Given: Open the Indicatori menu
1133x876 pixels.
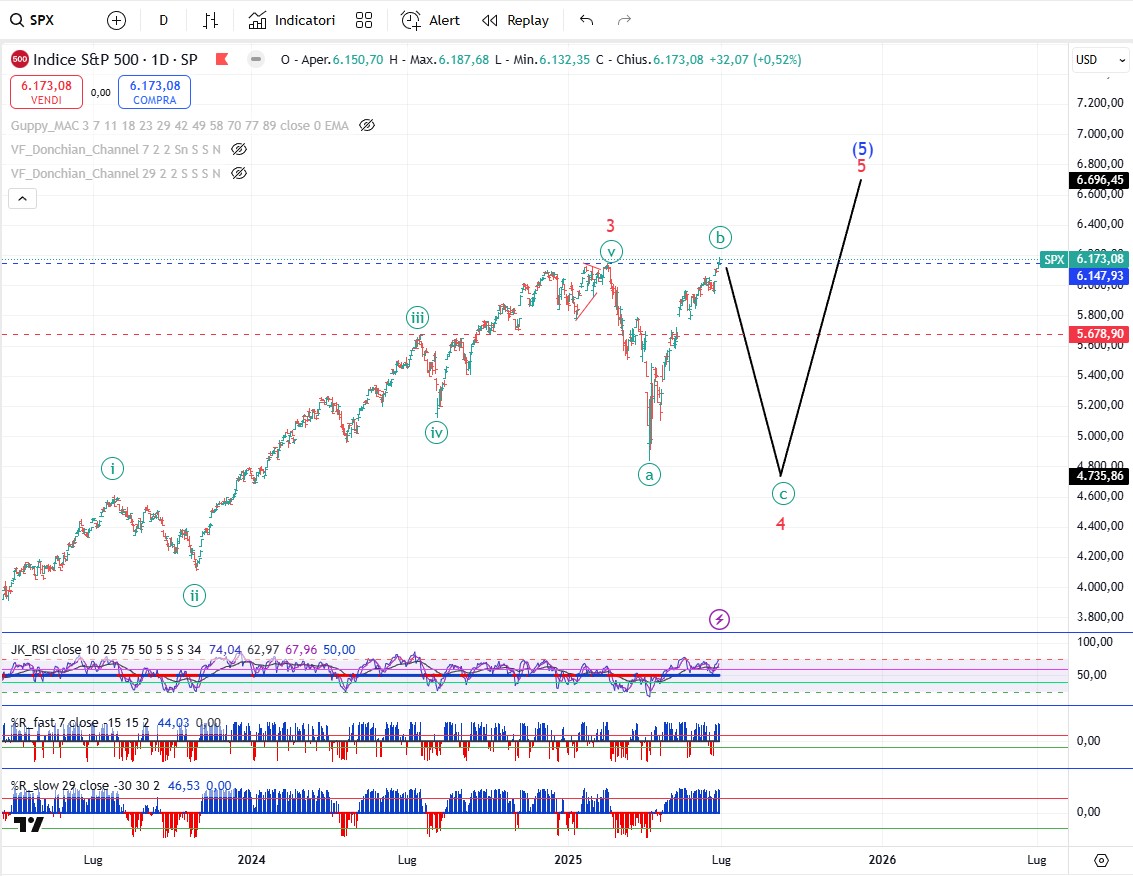Looking at the screenshot, I should 292,20.
